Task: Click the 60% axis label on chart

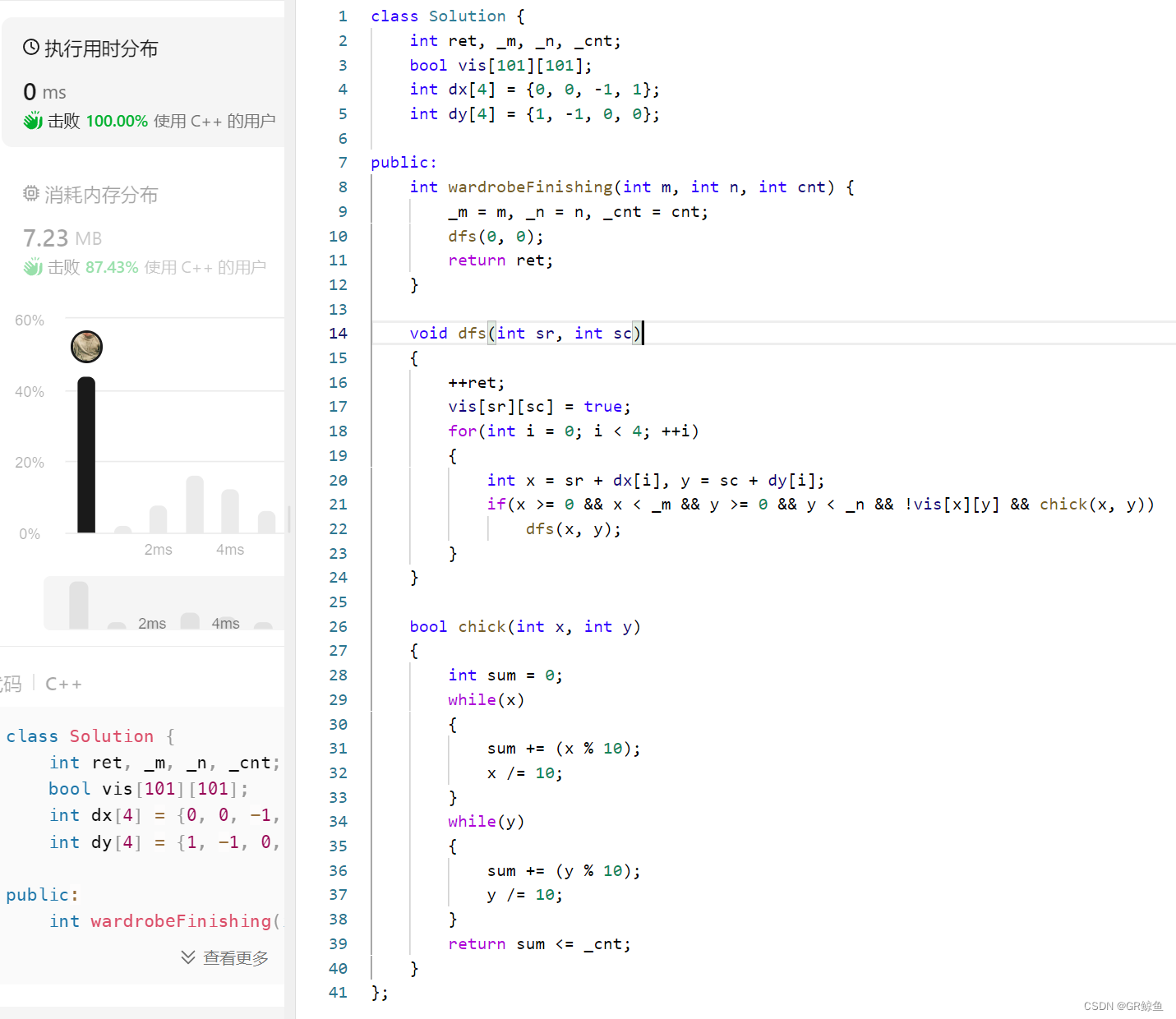Action: [30, 320]
